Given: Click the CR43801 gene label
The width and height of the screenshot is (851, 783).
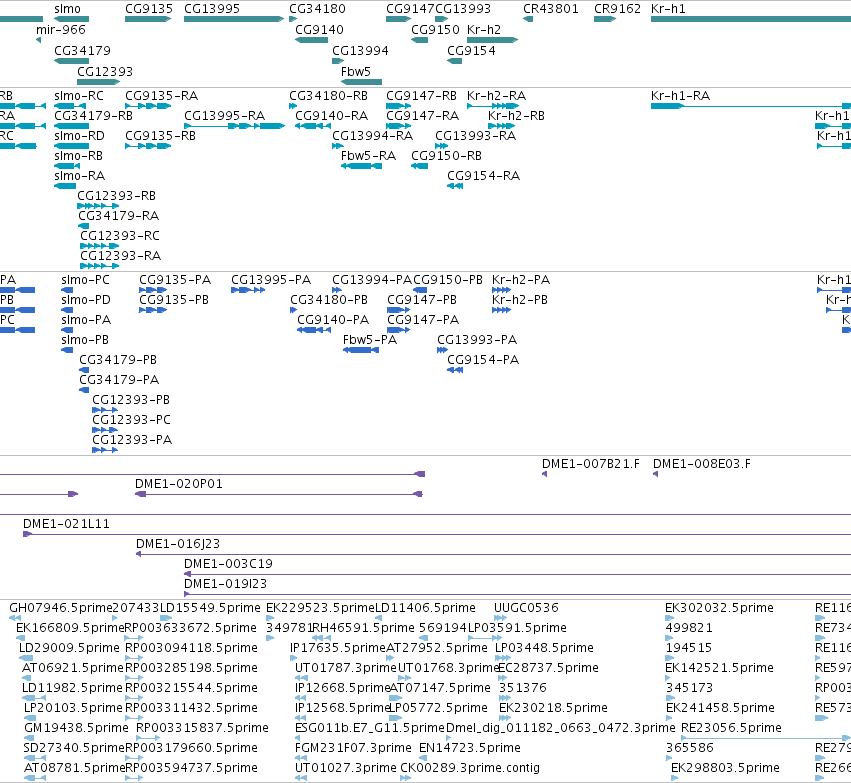Looking at the screenshot, I should [550, 9].
